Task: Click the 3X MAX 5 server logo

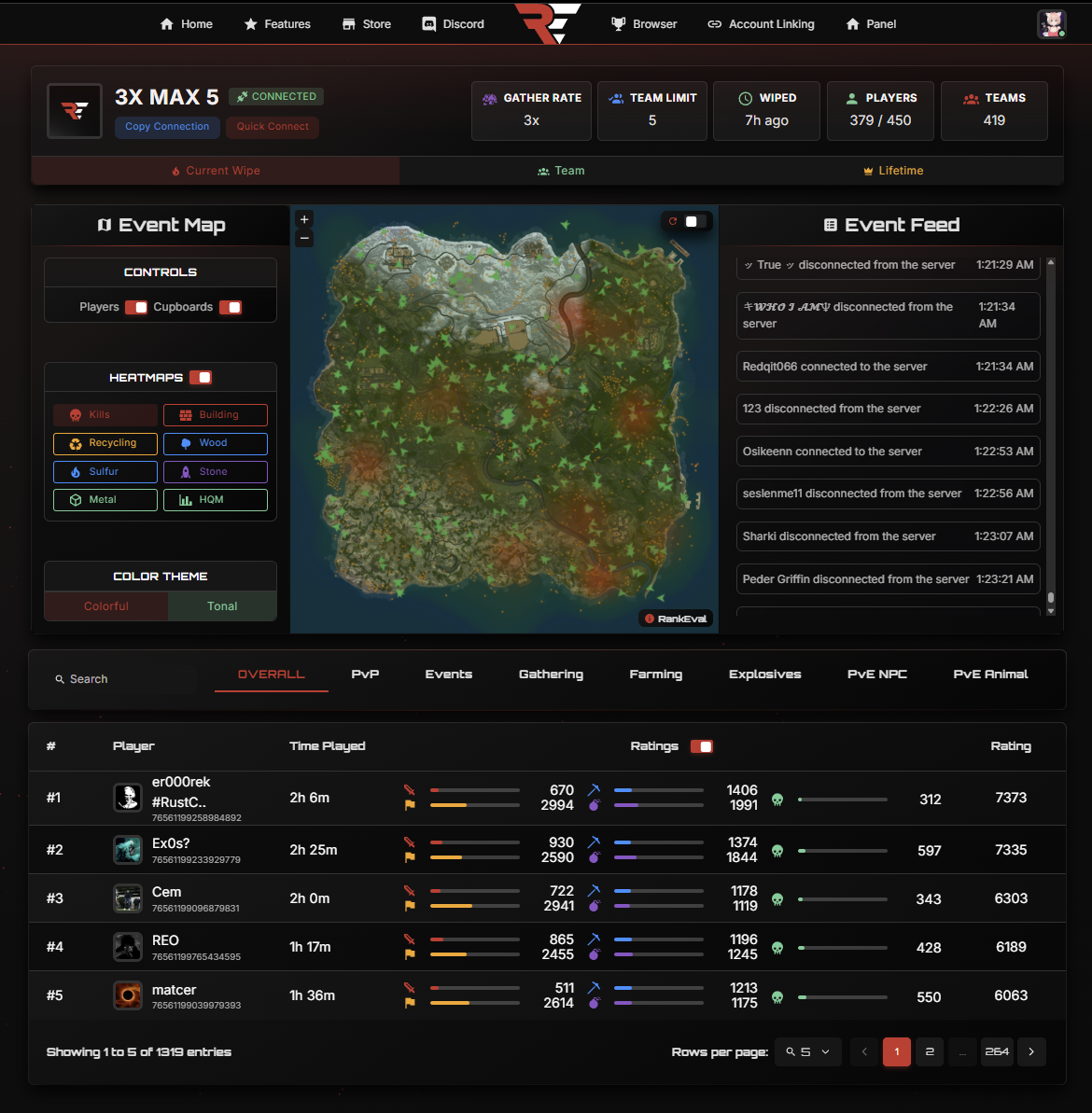Action: click(75, 111)
